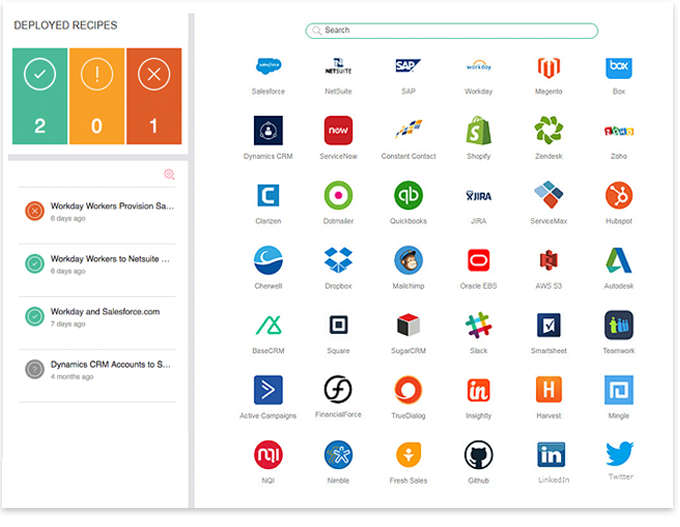Image resolution: width=680 pixels, height=527 pixels.
Task: Click the Autodesk connector icon
Action: coord(619,260)
